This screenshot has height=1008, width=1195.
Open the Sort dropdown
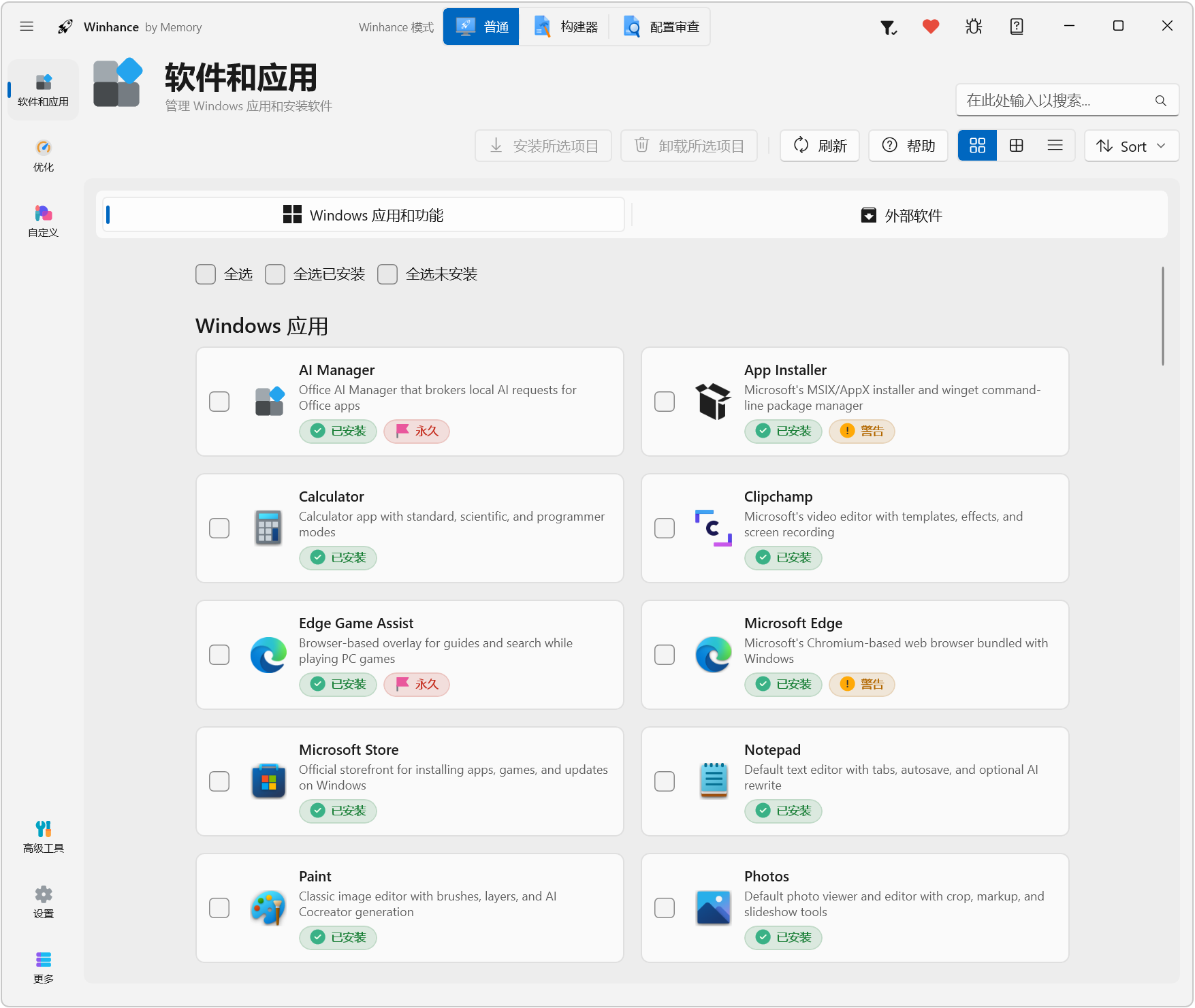pos(1132,146)
